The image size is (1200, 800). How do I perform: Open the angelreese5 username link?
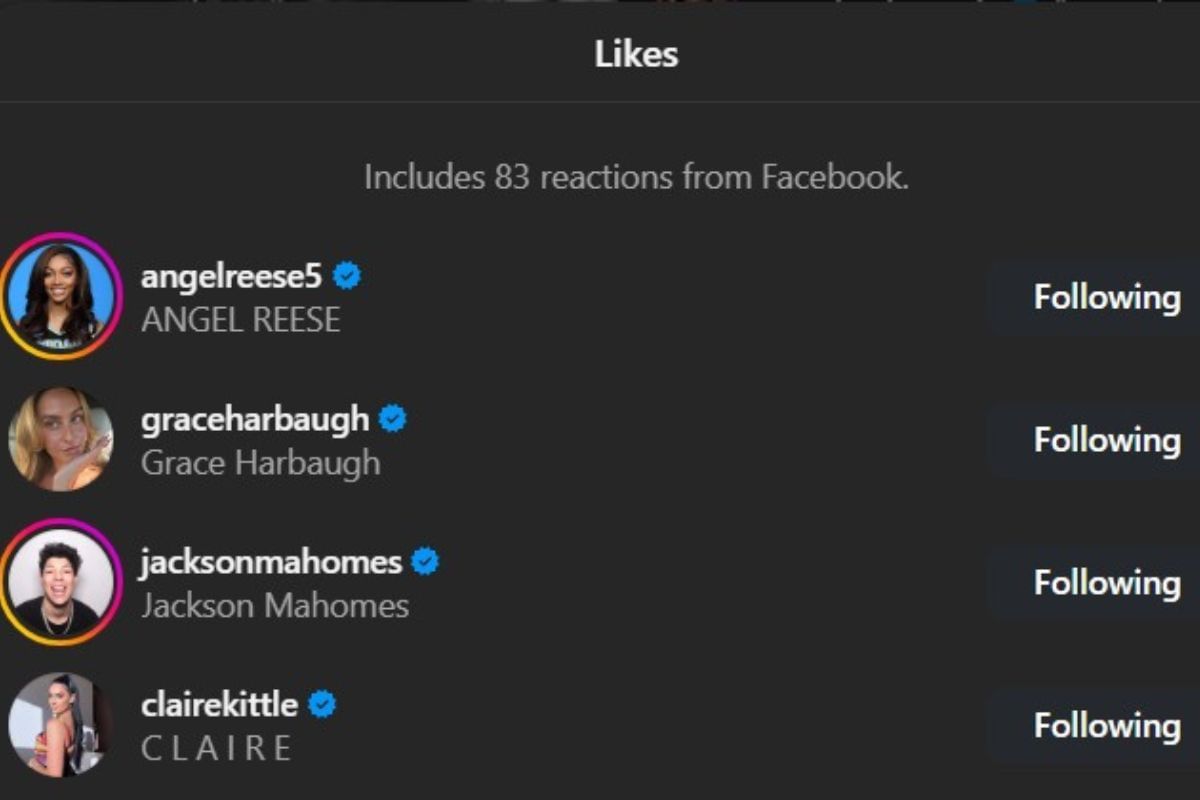click(232, 276)
